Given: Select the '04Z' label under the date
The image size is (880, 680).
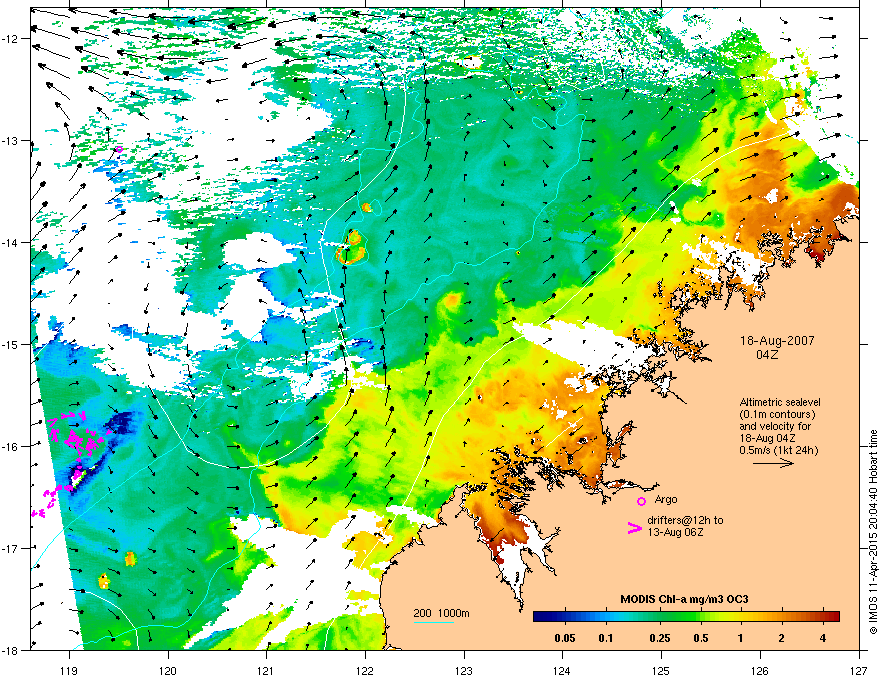Looking at the screenshot, I should pos(767,355).
